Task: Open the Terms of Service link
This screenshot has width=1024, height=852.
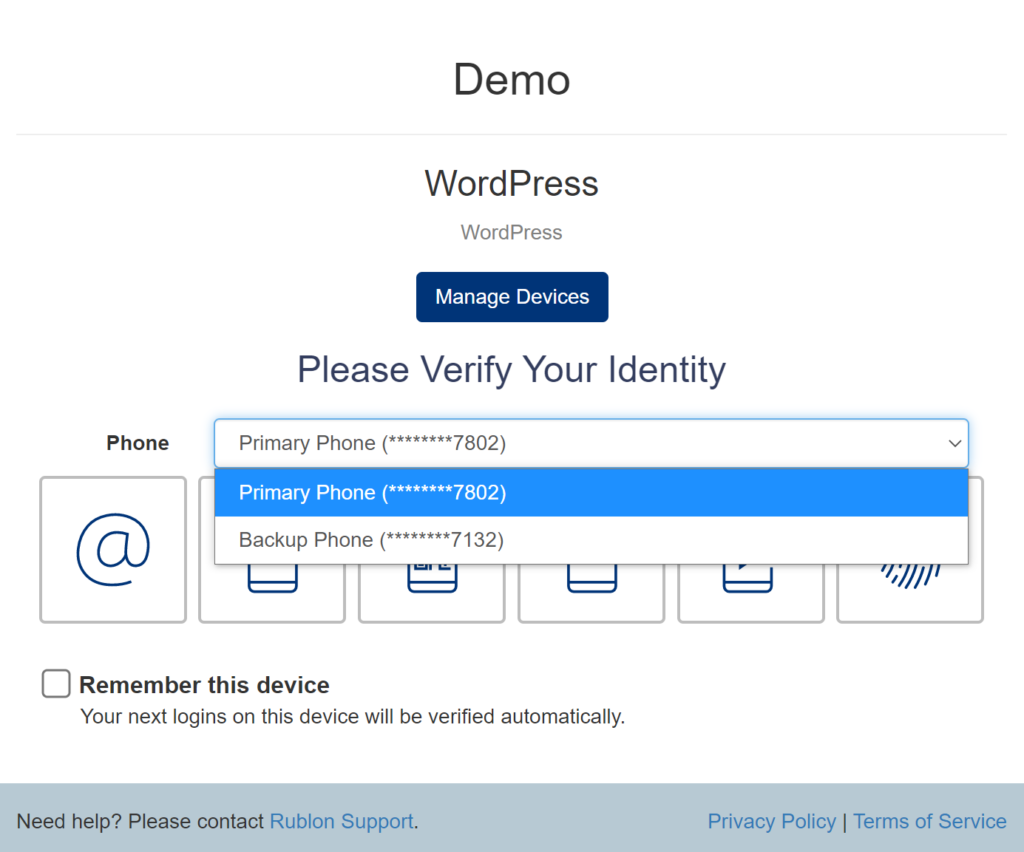Action: point(929,821)
